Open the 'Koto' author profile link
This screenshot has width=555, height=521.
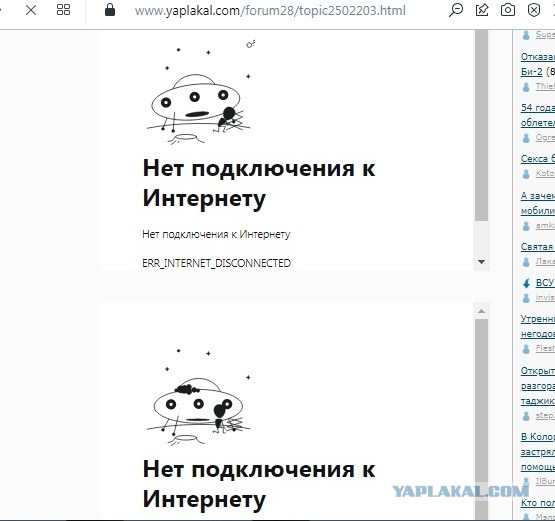(x=545, y=173)
